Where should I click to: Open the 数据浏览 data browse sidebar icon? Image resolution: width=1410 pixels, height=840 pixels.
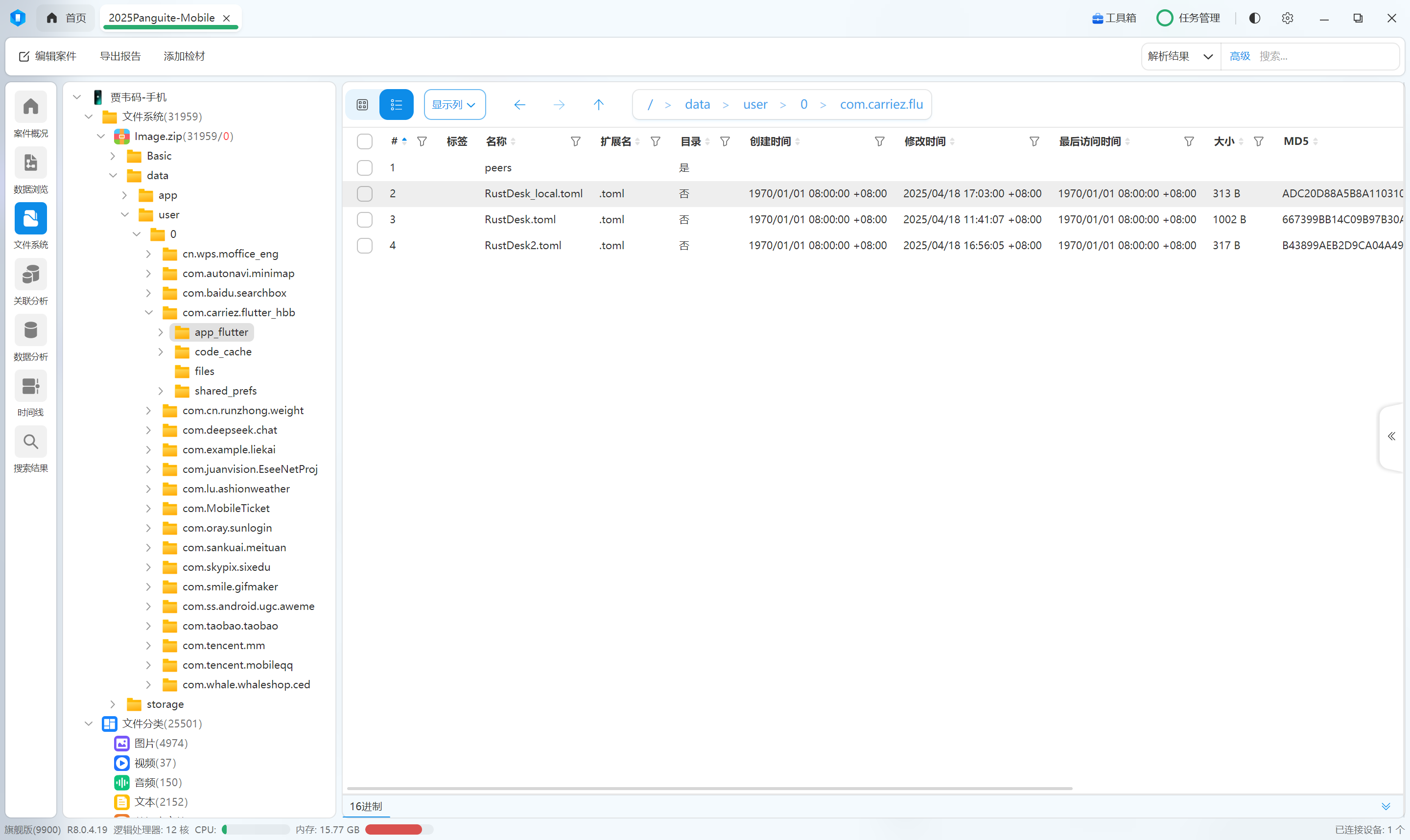(30, 163)
